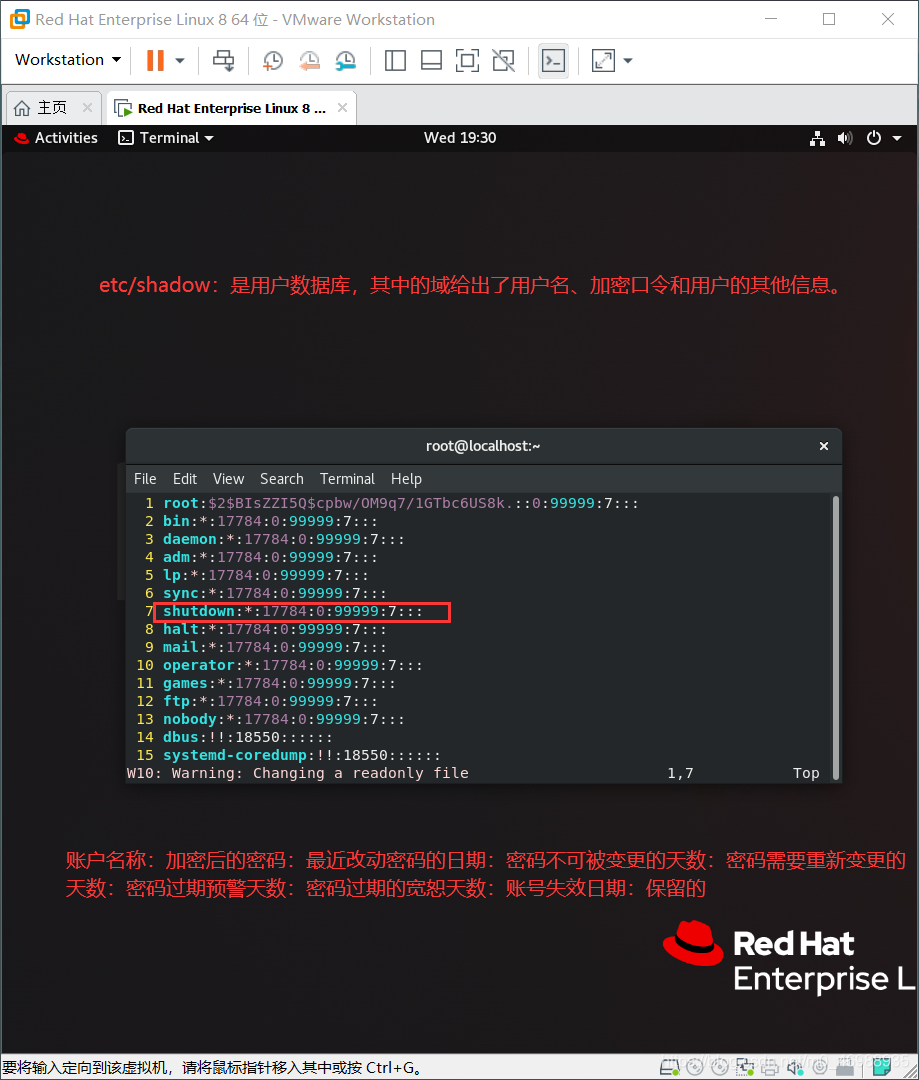Pause the virtual machine
Screen dimensions: 919x1080
[155, 61]
